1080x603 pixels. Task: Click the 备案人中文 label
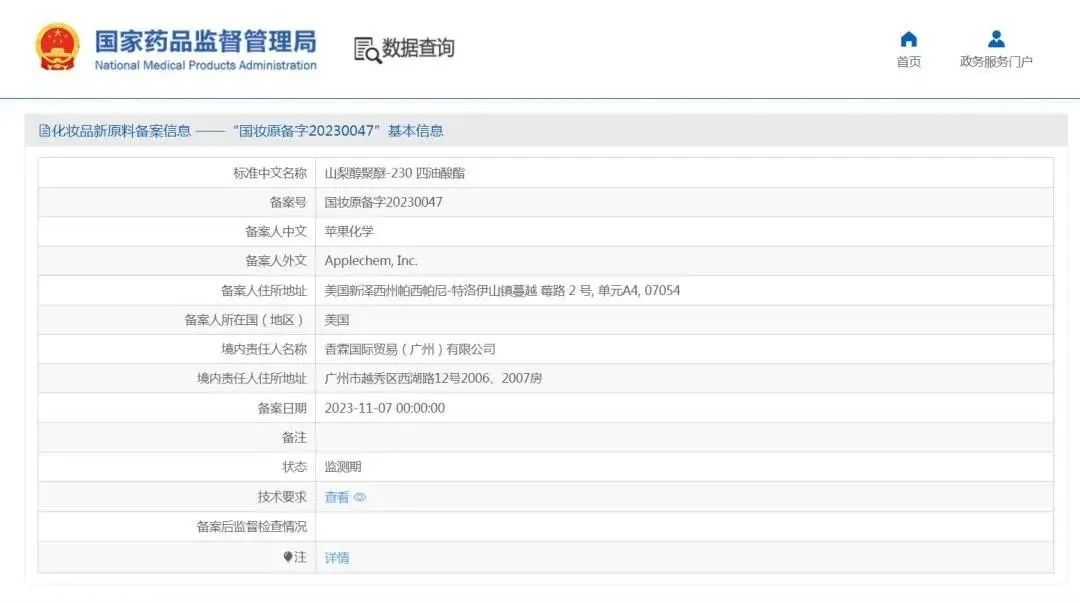(276, 232)
